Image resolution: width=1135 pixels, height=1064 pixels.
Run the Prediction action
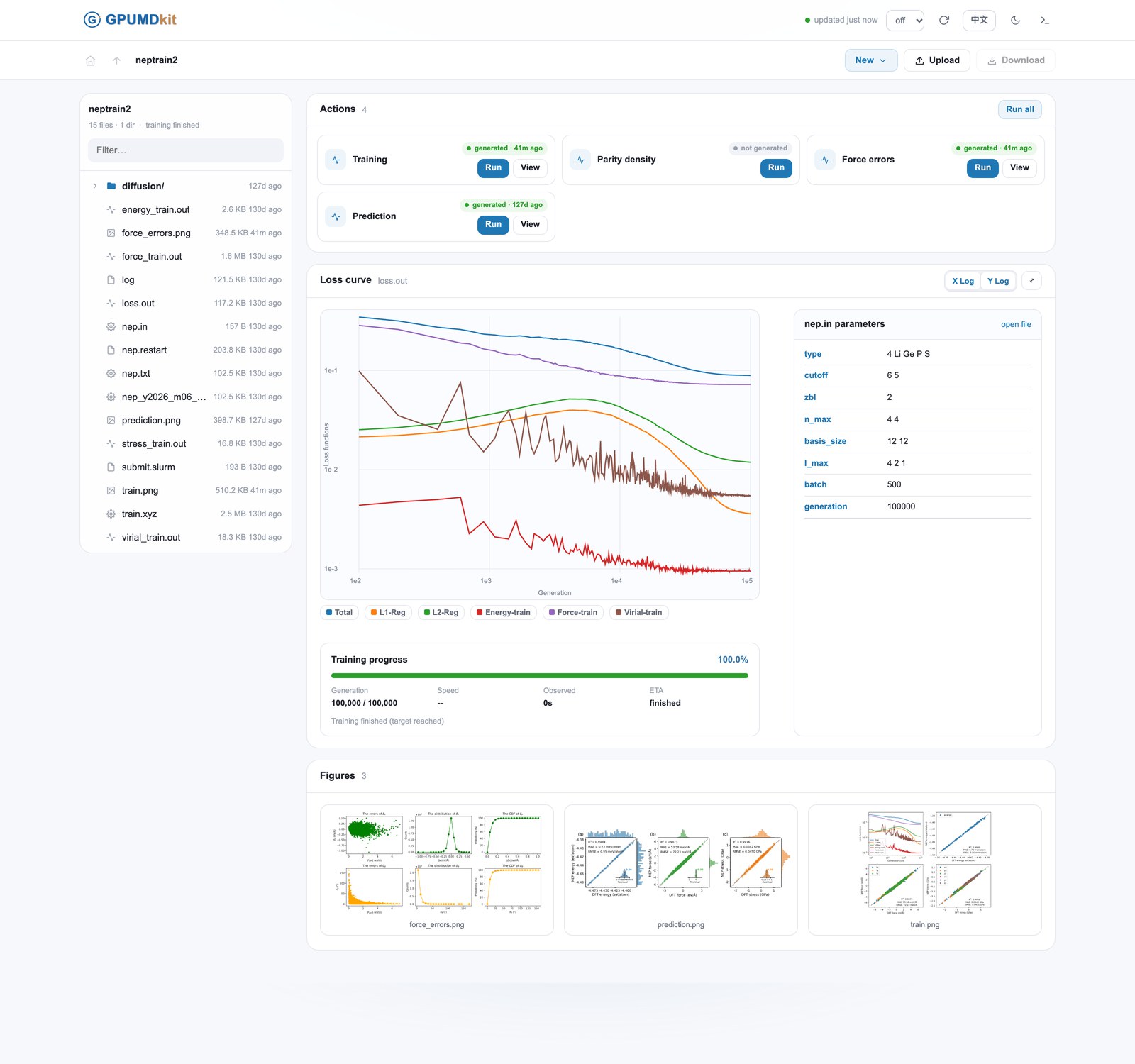point(493,224)
